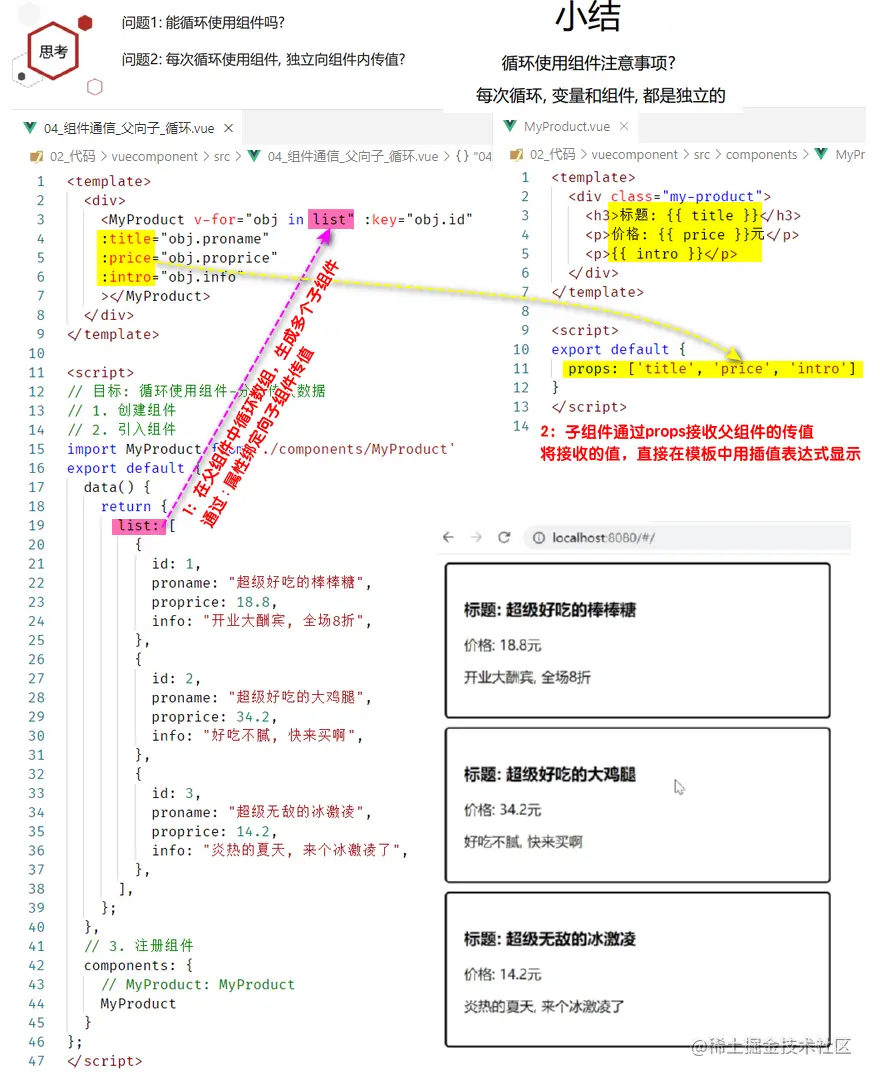The width and height of the screenshot is (880, 1085).
Task: Open the 04_组件通信_父向子_循环.vue breadcrumb
Action: click(x=353, y=156)
